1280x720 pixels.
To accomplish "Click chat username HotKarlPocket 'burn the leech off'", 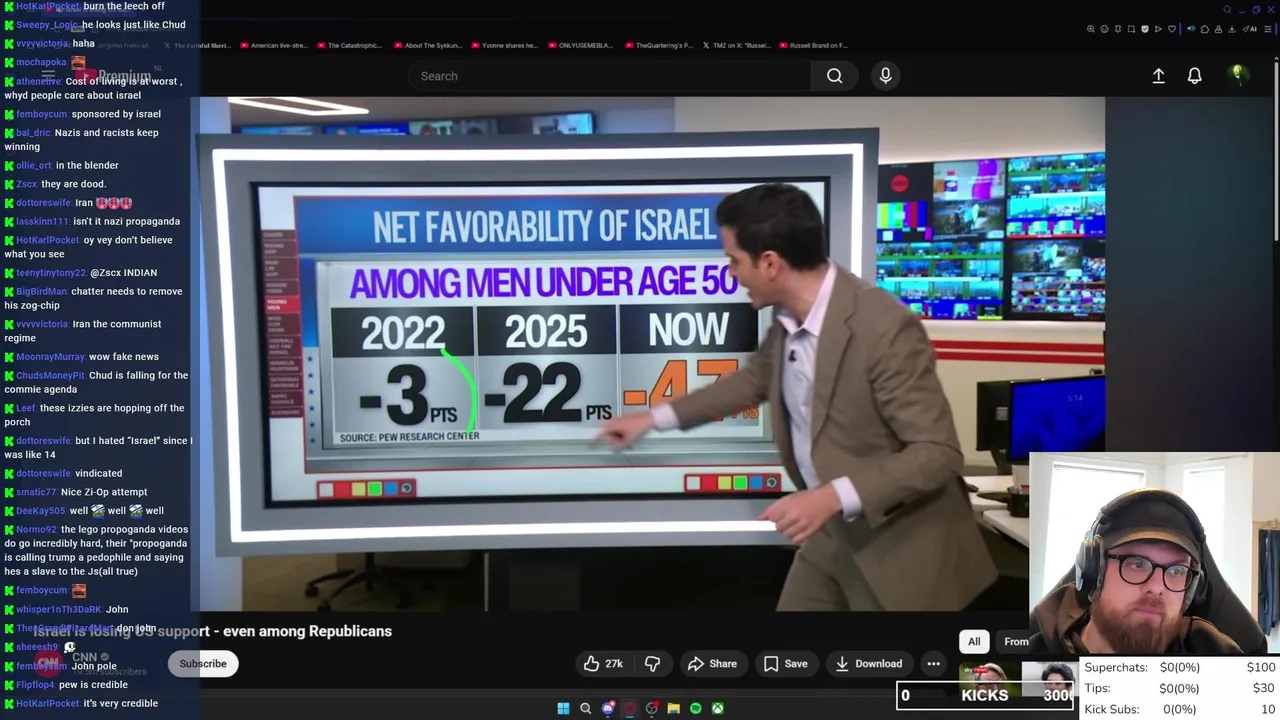I will (47, 6).
